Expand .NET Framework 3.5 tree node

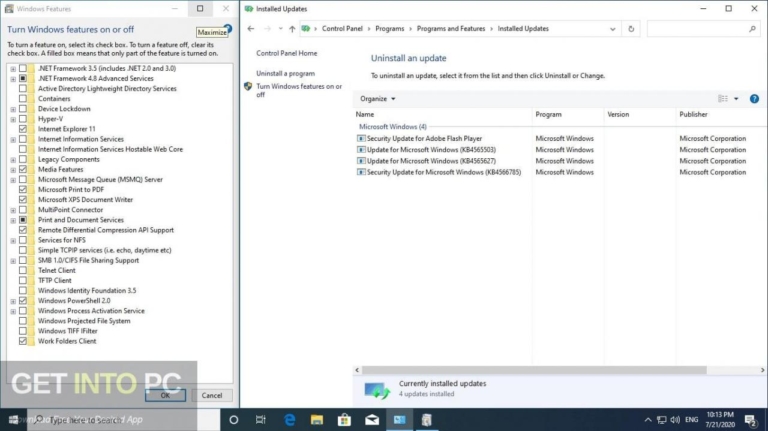[x=13, y=69]
